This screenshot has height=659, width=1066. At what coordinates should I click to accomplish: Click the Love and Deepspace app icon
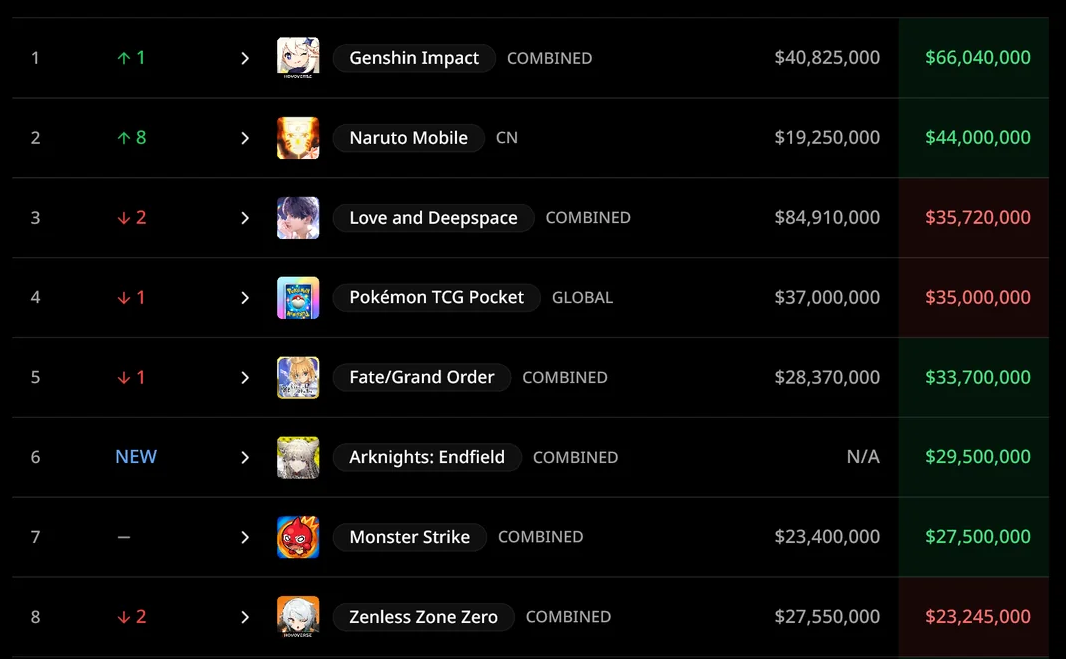tap(298, 218)
